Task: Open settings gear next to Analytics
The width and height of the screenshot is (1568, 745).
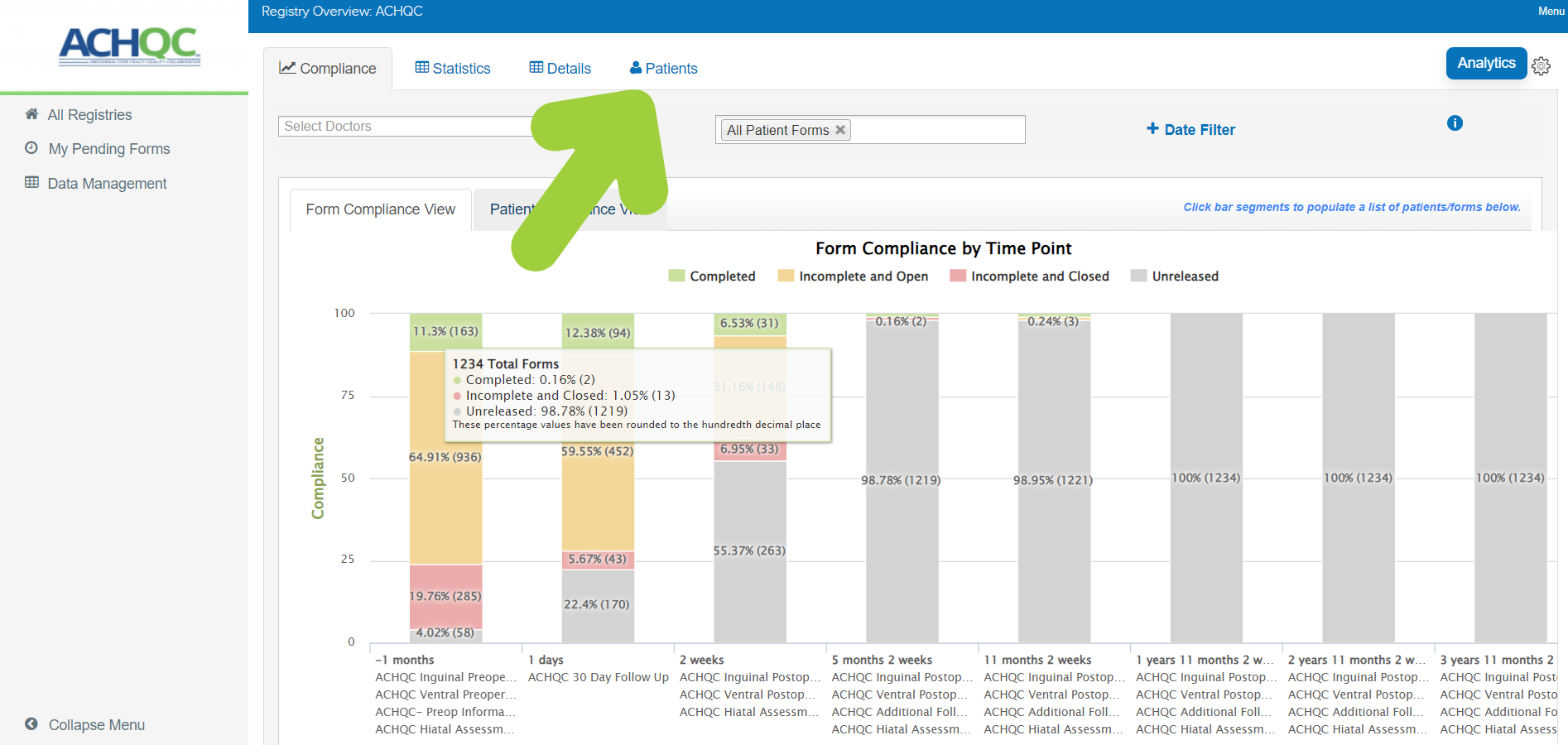Action: 1541,66
